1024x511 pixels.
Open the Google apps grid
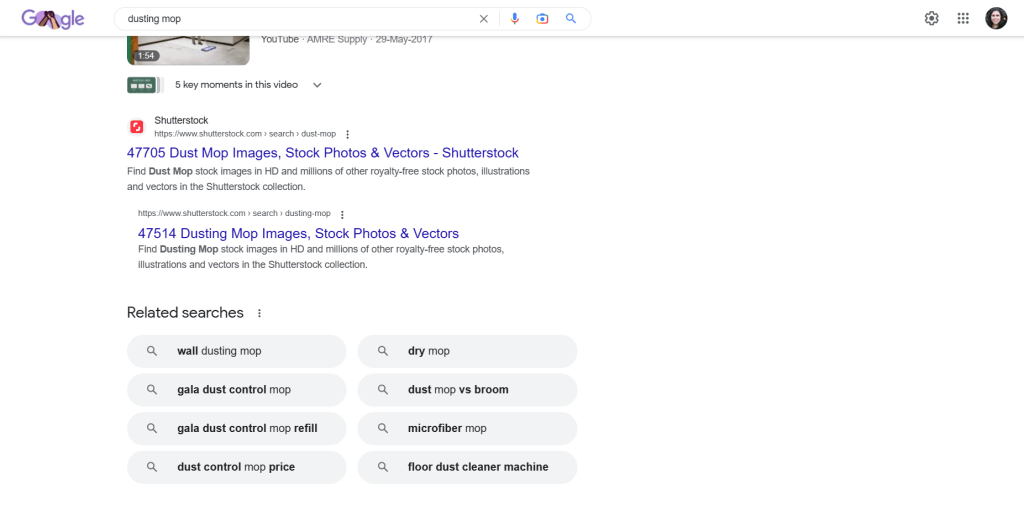[963, 18]
